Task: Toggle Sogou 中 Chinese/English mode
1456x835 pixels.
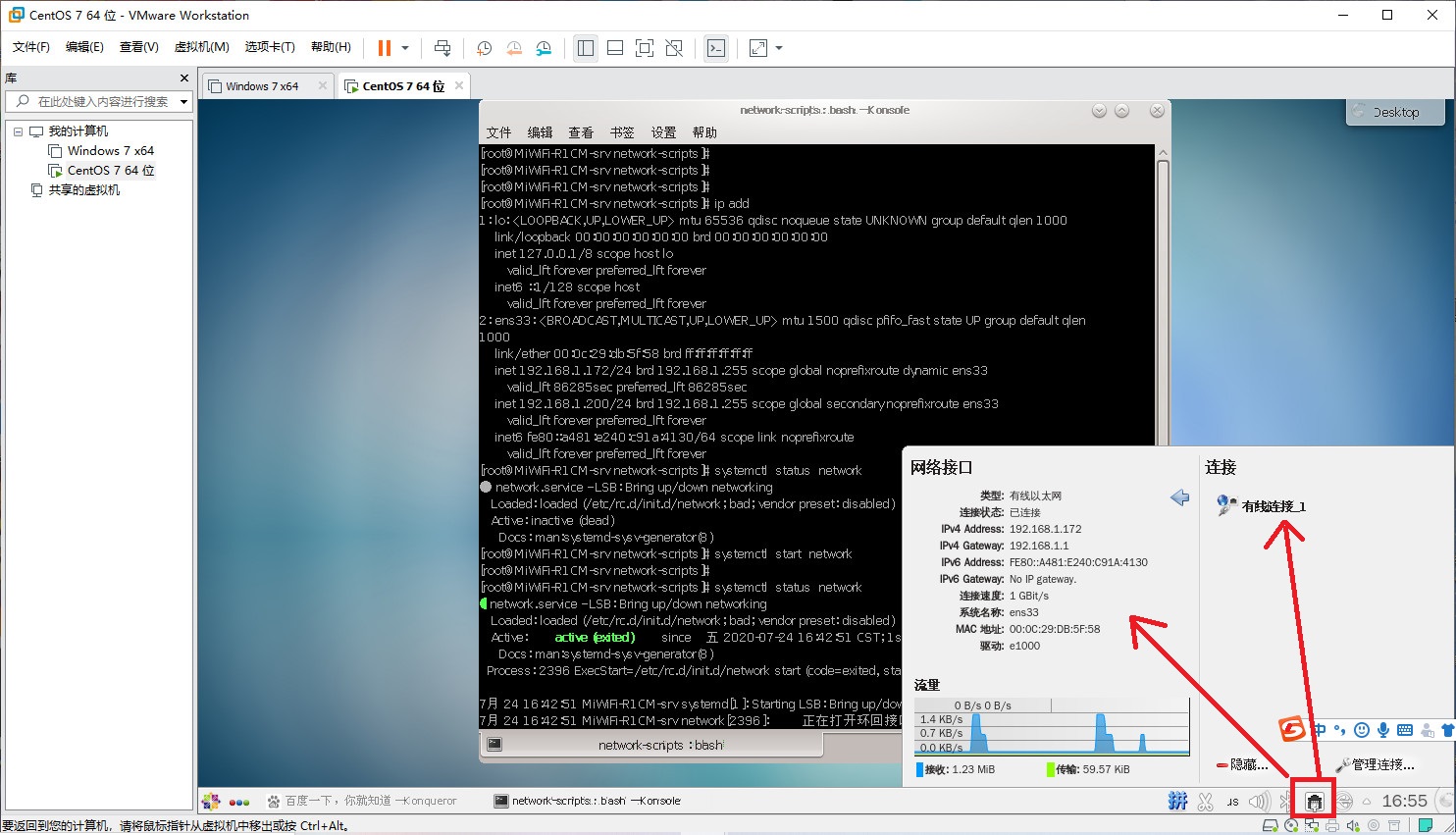Action: click(1320, 730)
